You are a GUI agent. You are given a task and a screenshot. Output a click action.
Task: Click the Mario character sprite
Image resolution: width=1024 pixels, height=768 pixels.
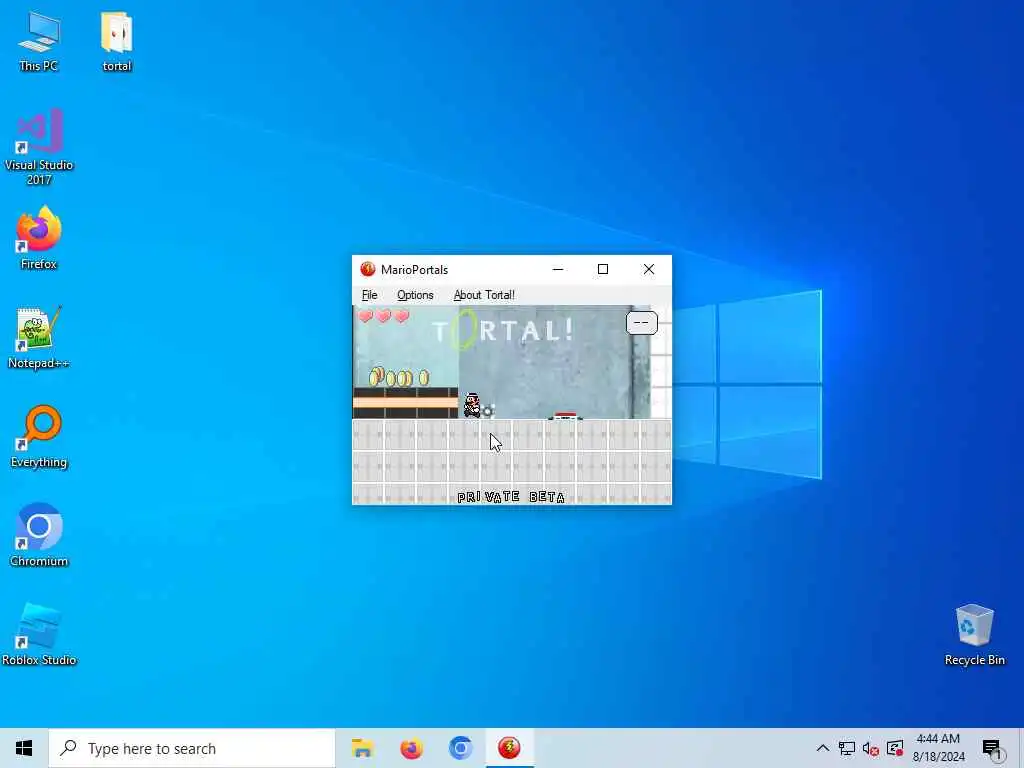pyautogui.click(x=472, y=405)
